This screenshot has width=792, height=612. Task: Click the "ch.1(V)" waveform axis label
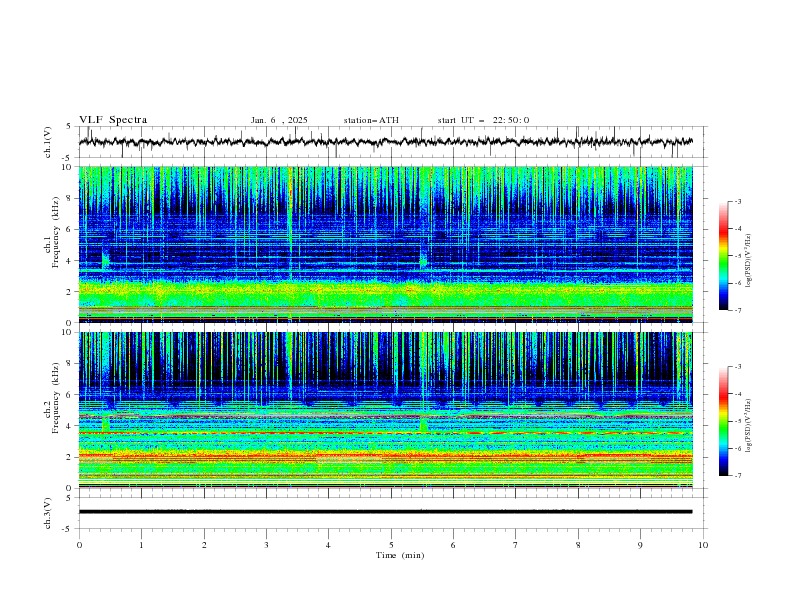click(48, 142)
